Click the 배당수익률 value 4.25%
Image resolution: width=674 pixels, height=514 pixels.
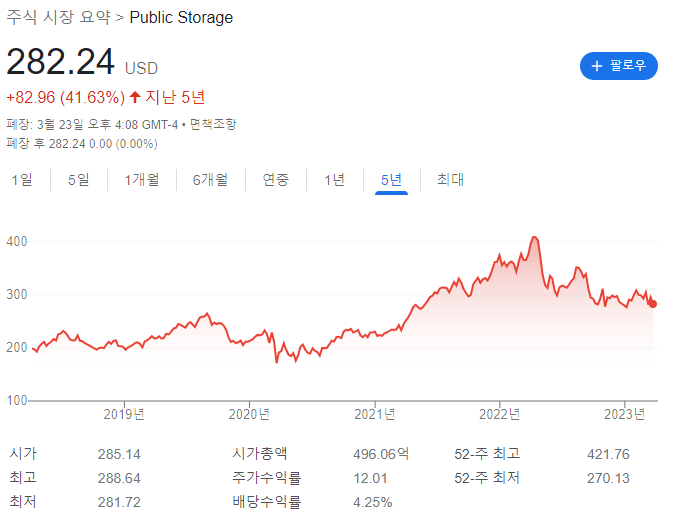[x=373, y=502]
